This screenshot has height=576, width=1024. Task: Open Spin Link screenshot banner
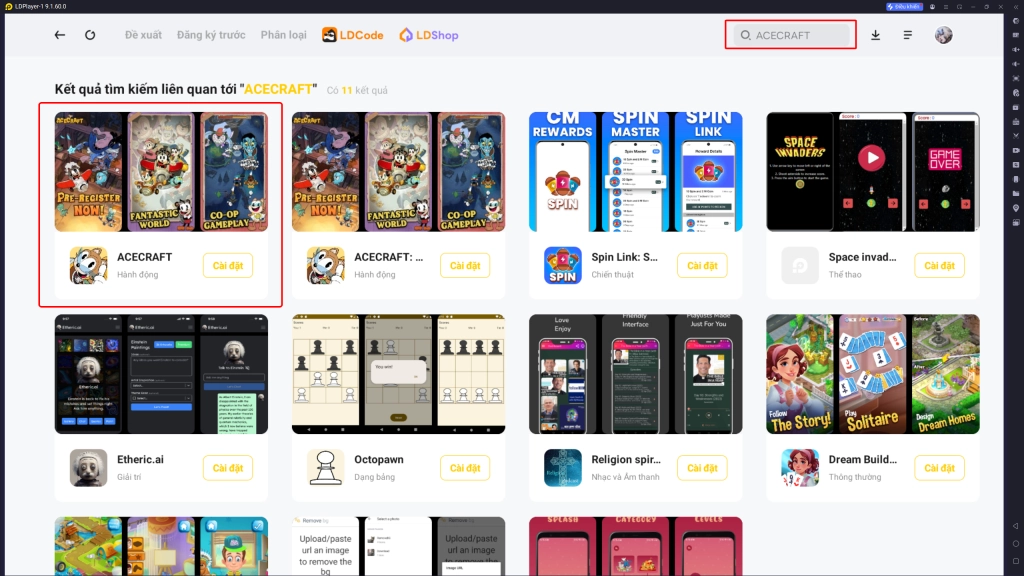pos(635,172)
